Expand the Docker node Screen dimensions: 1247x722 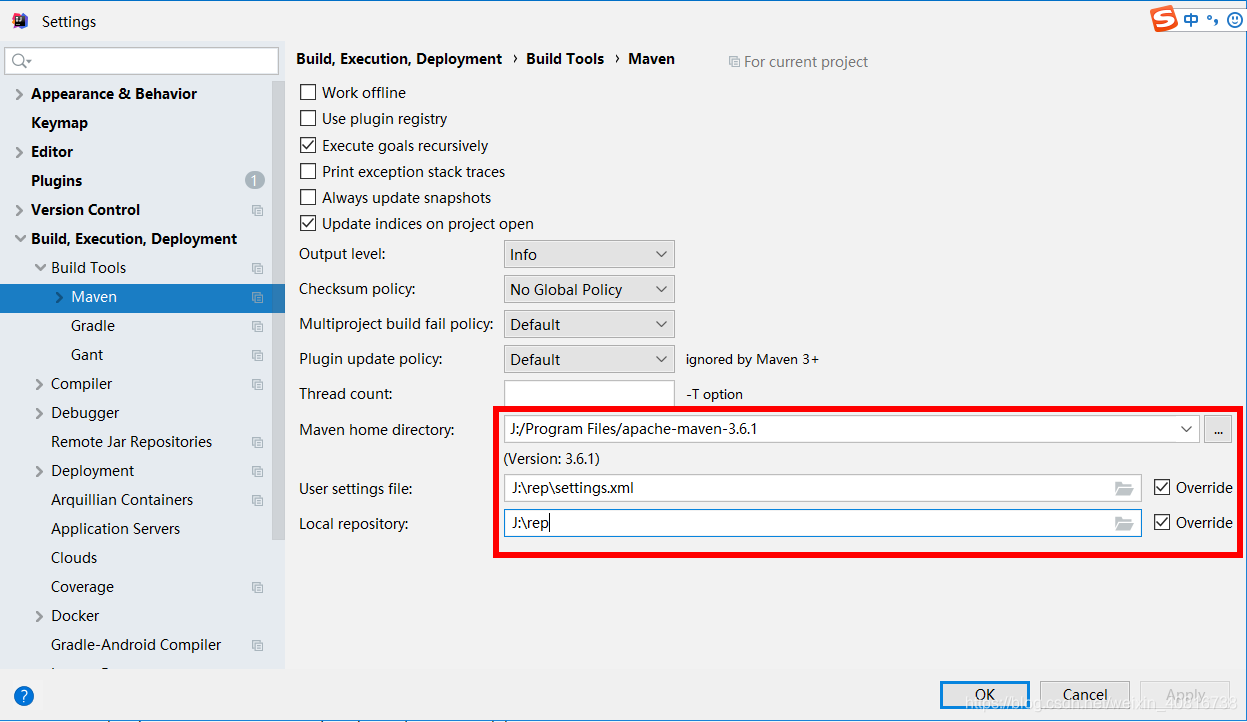(39, 616)
